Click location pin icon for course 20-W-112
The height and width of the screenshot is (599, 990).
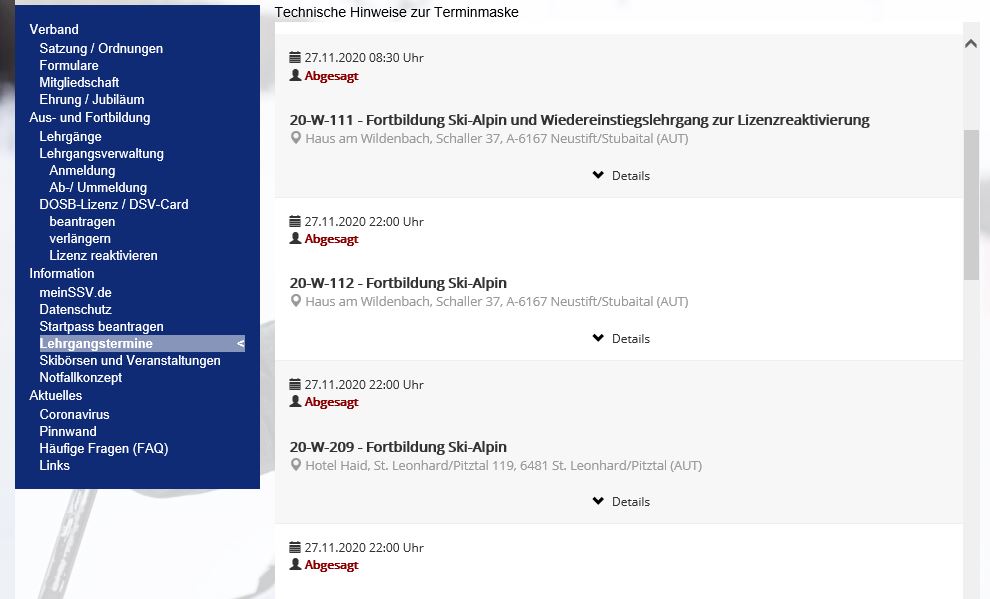click(296, 302)
